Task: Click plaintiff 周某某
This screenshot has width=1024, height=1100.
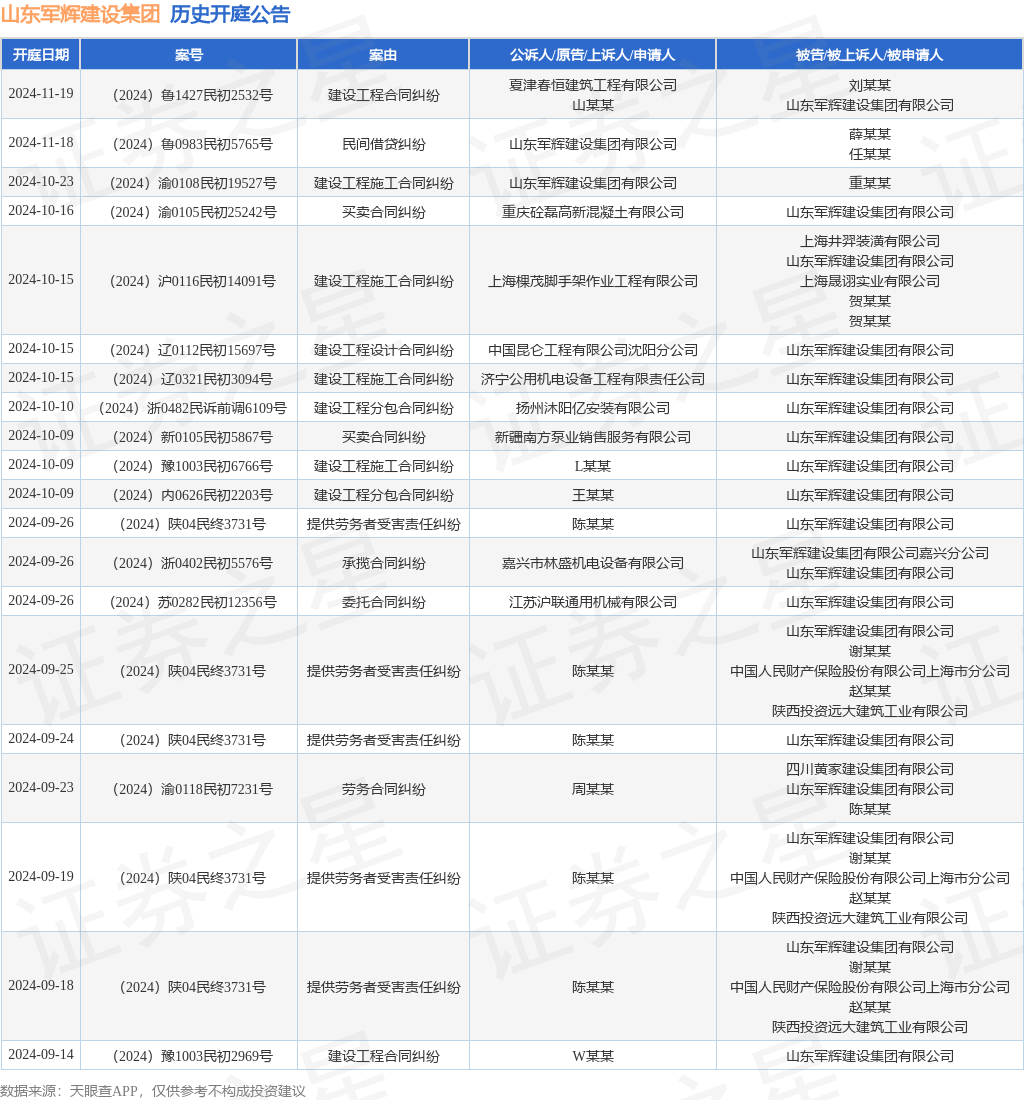Action: (x=593, y=789)
